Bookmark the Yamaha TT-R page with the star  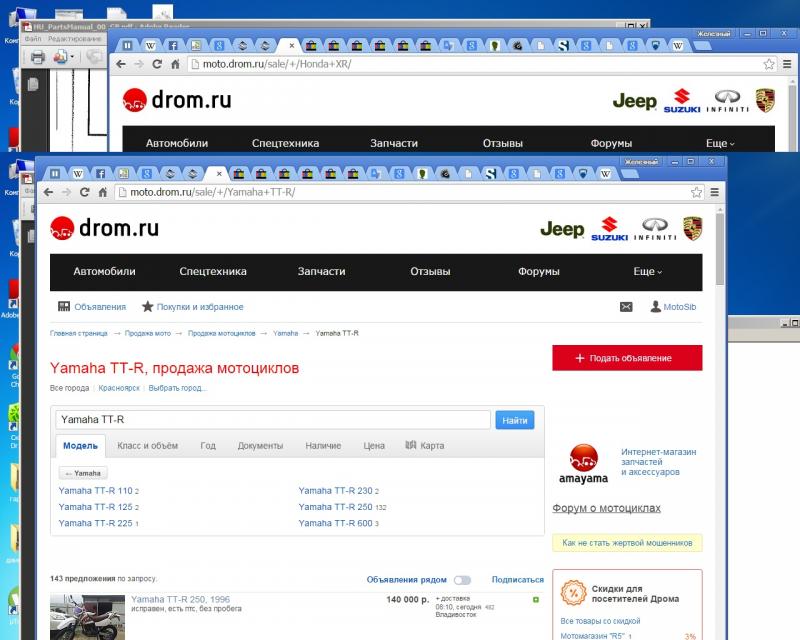point(696,192)
